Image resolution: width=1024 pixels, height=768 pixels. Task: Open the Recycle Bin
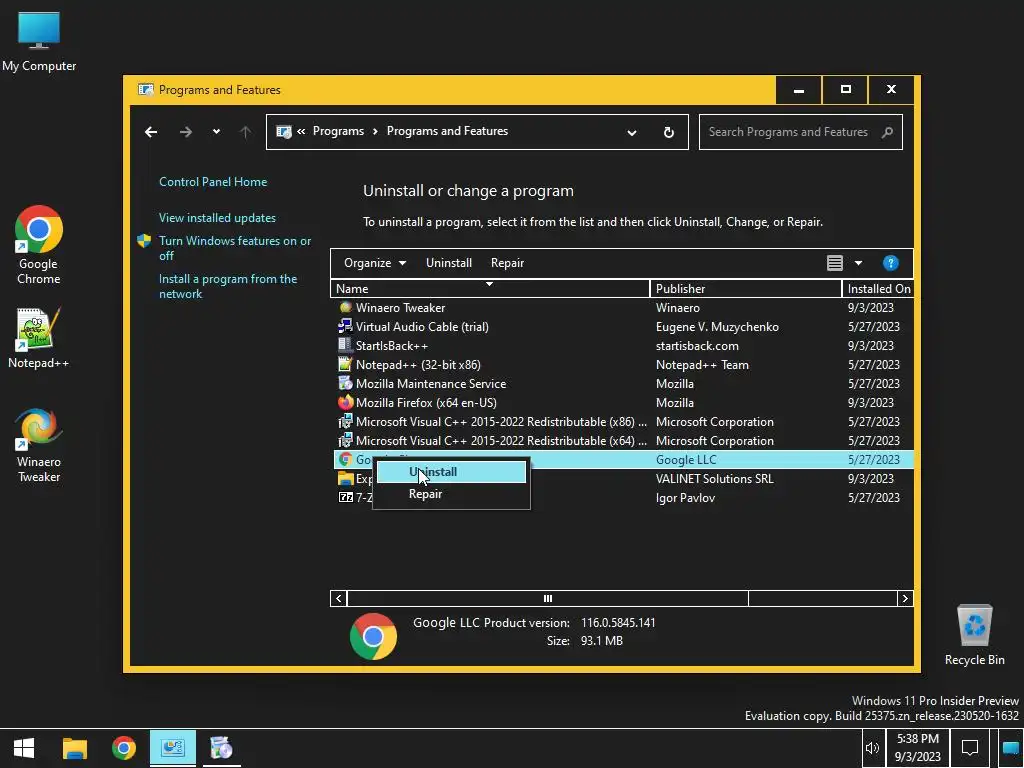[x=974, y=635]
